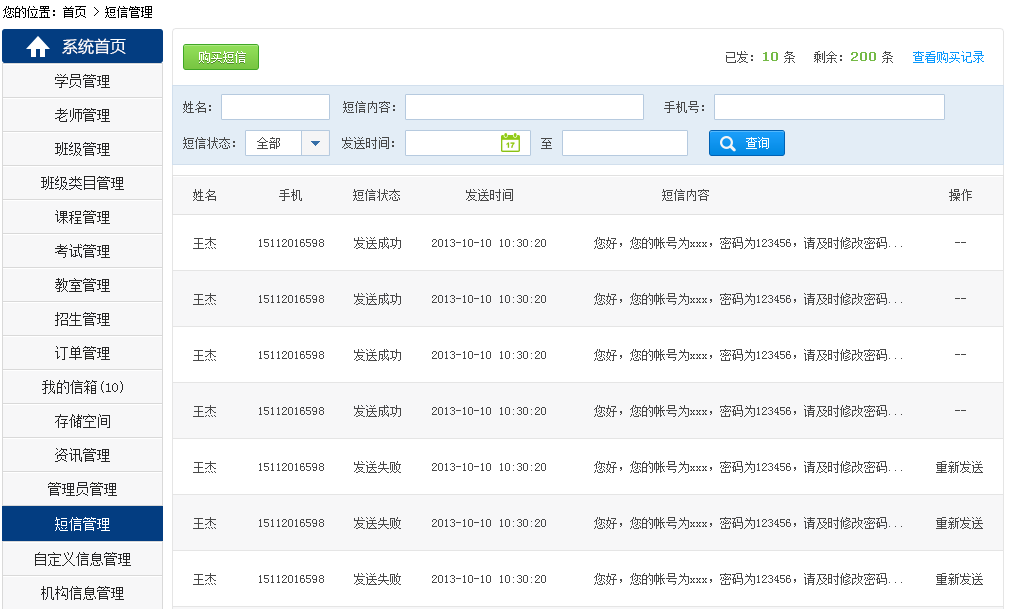
Task: Select 课程管理 from the sidebar
Action: 82,217
